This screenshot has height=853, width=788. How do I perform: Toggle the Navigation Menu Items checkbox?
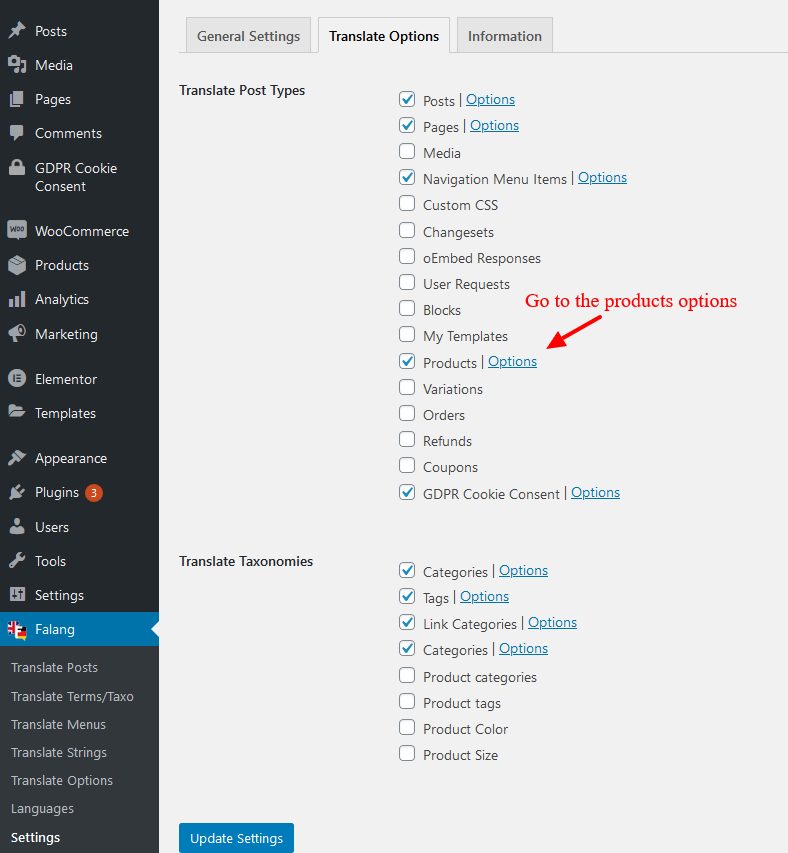pos(407,177)
